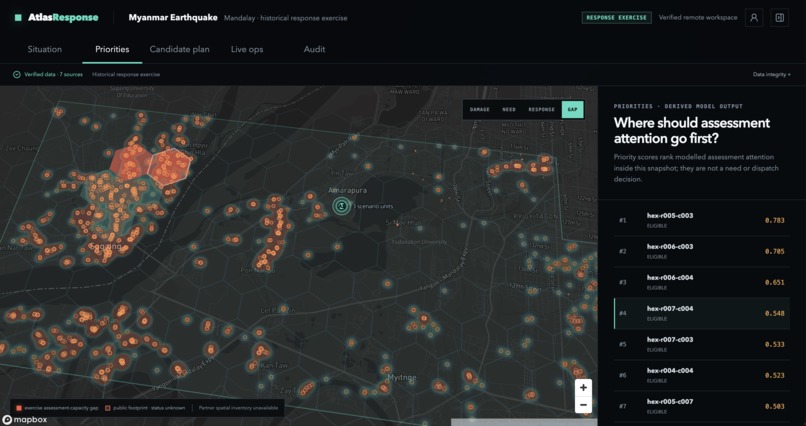This screenshot has height=426, width=806.
Task: Click the RESPONSE EXERCISE badge
Action: pos(616,17)
